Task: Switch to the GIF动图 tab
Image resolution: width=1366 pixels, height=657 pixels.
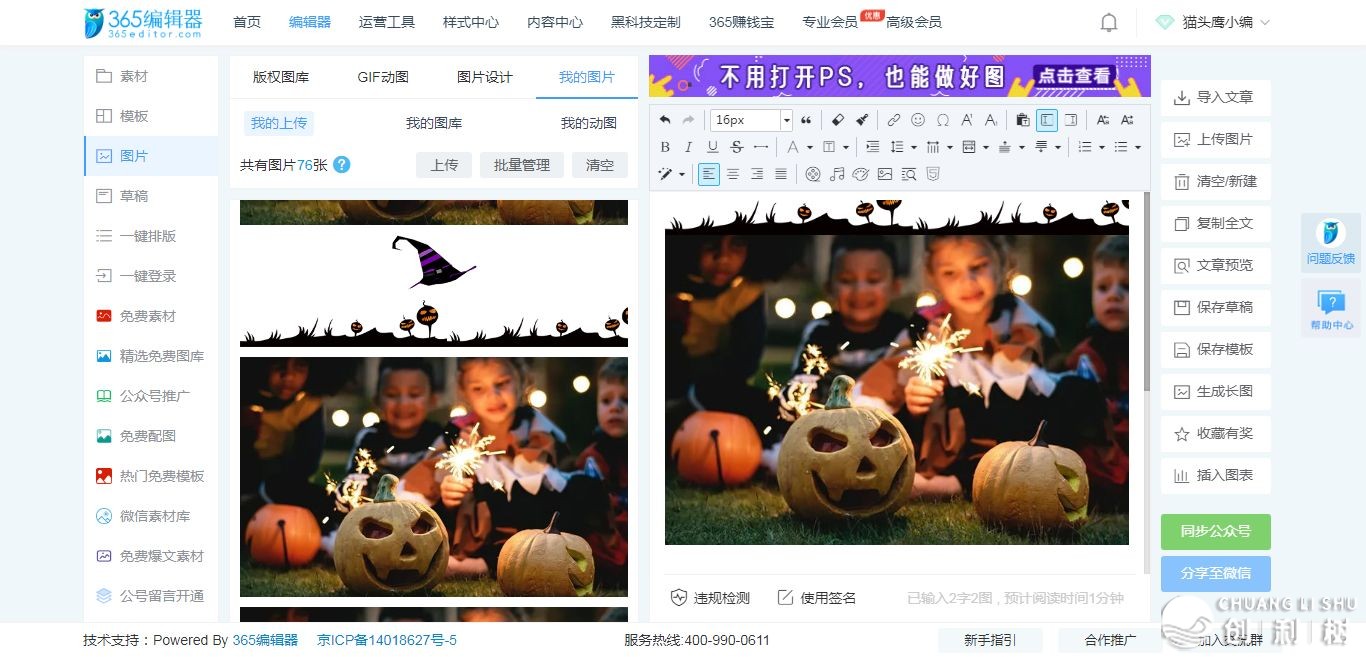Action: click(x=383, y=77)
